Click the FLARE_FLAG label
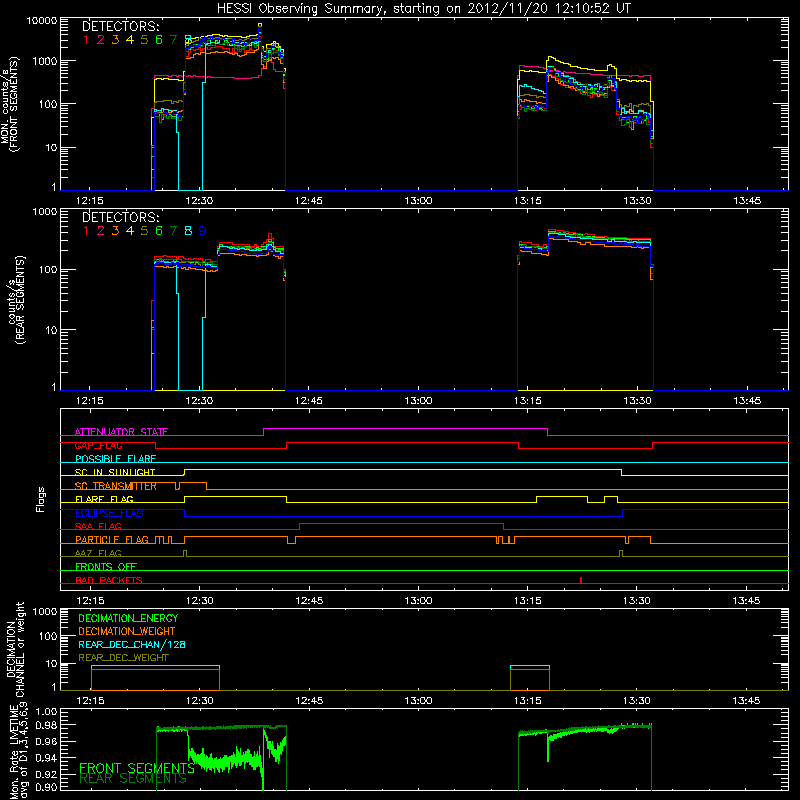 pos(104,499)
